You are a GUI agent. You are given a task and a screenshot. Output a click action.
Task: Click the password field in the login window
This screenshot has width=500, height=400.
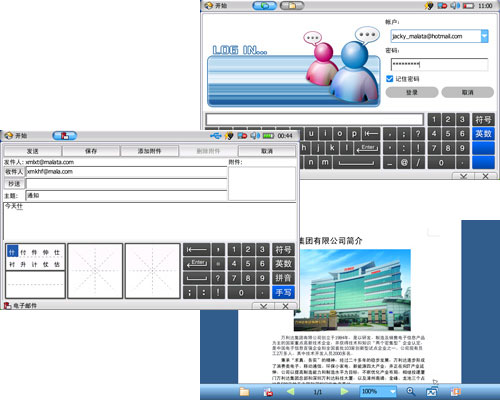tap(439, 64)
